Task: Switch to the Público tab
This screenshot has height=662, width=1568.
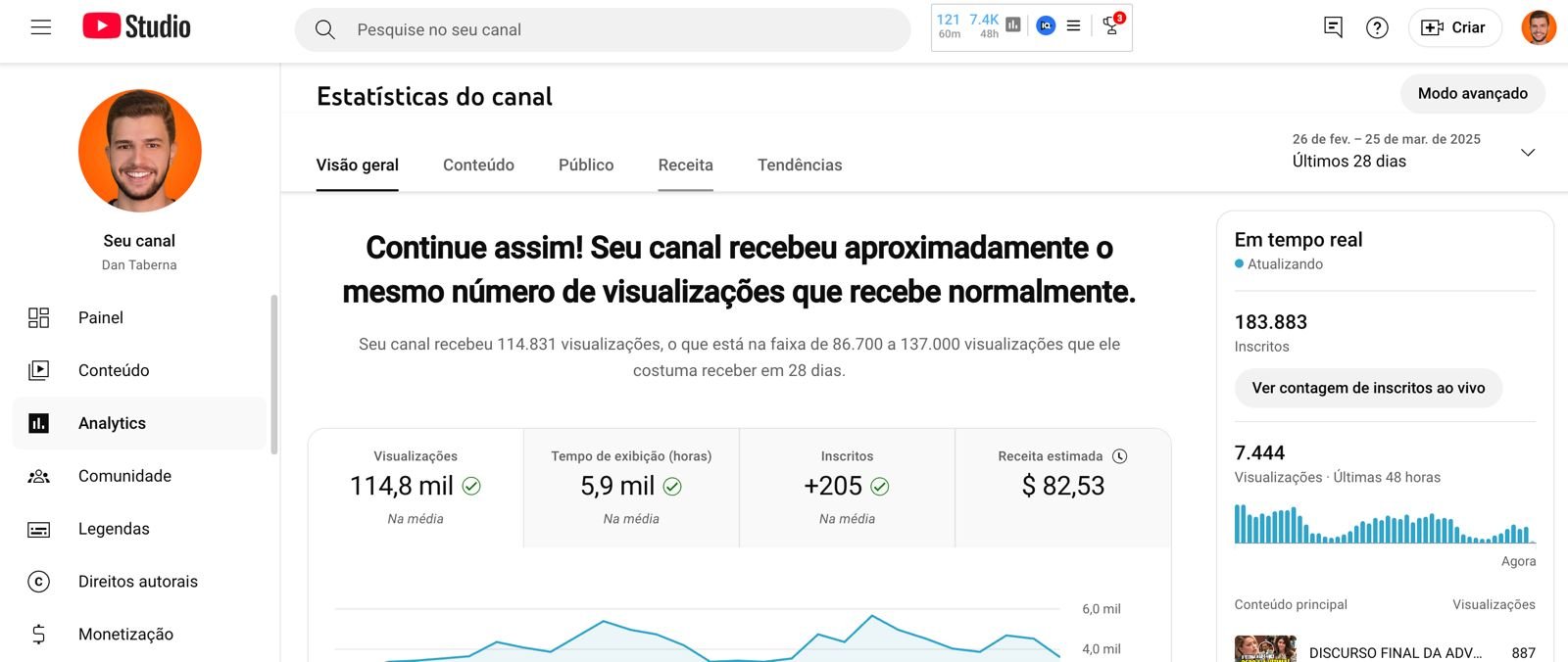Action: [x=586, y=165]
